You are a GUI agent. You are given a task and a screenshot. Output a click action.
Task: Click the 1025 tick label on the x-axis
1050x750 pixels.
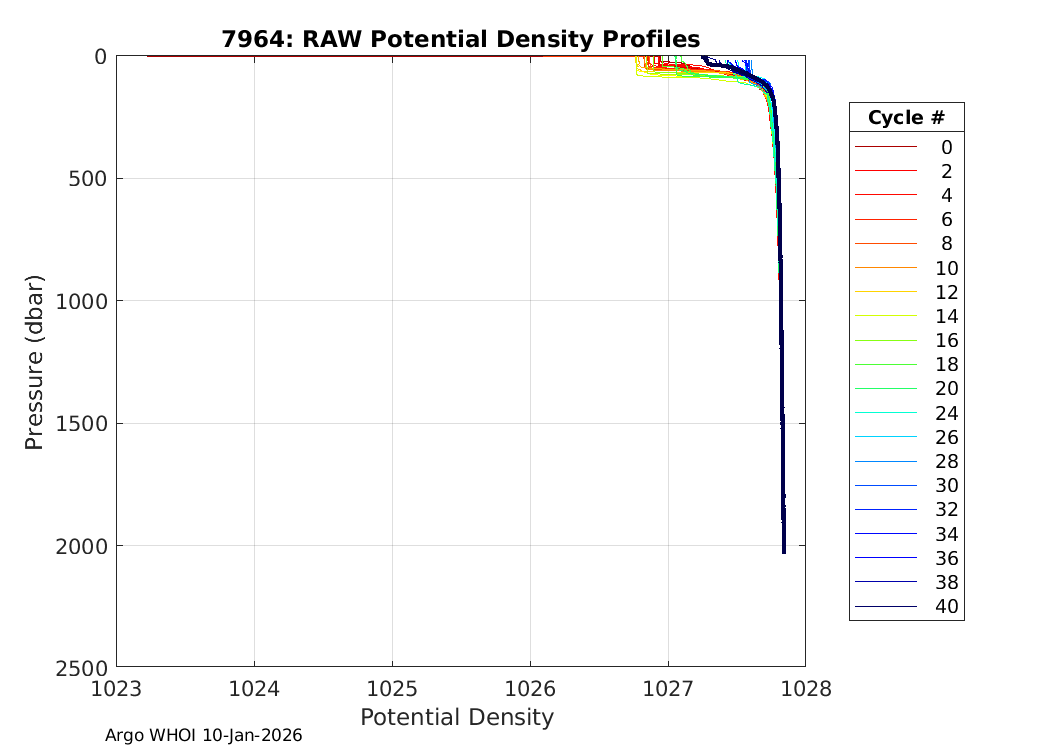coord(392,689)
